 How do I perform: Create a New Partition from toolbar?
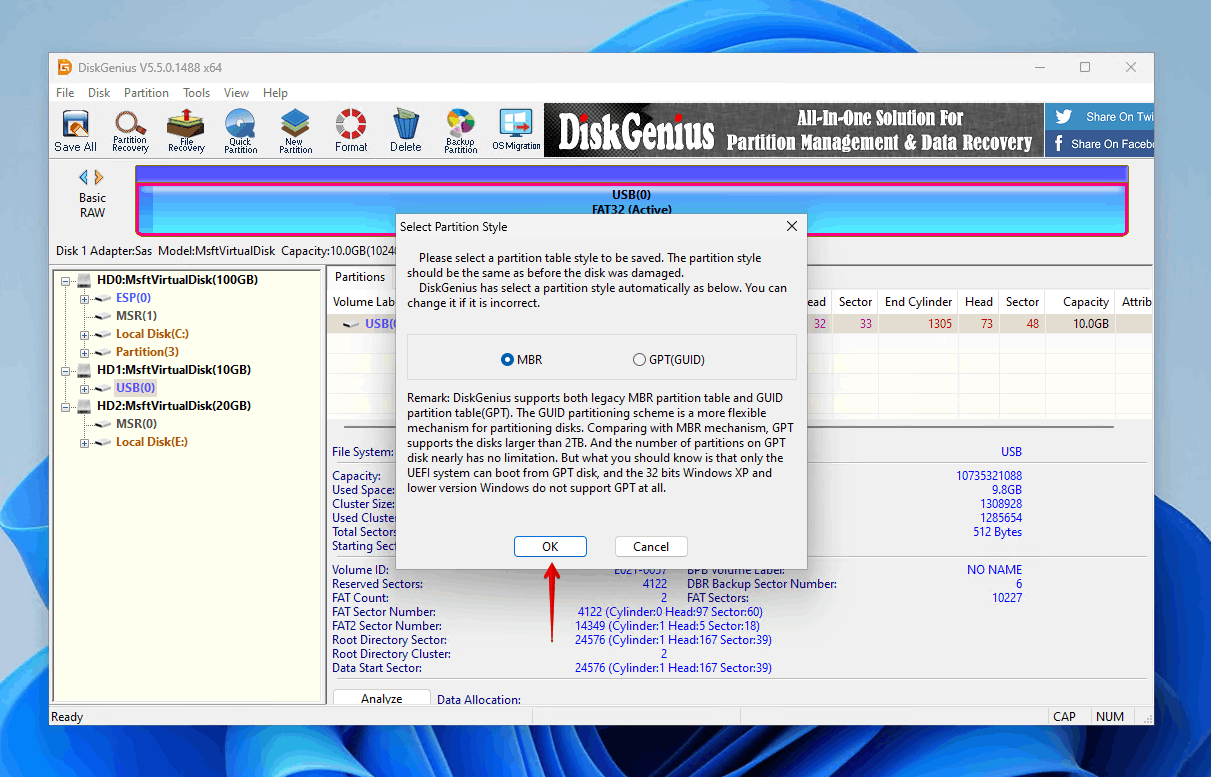[x=294, y=130]
